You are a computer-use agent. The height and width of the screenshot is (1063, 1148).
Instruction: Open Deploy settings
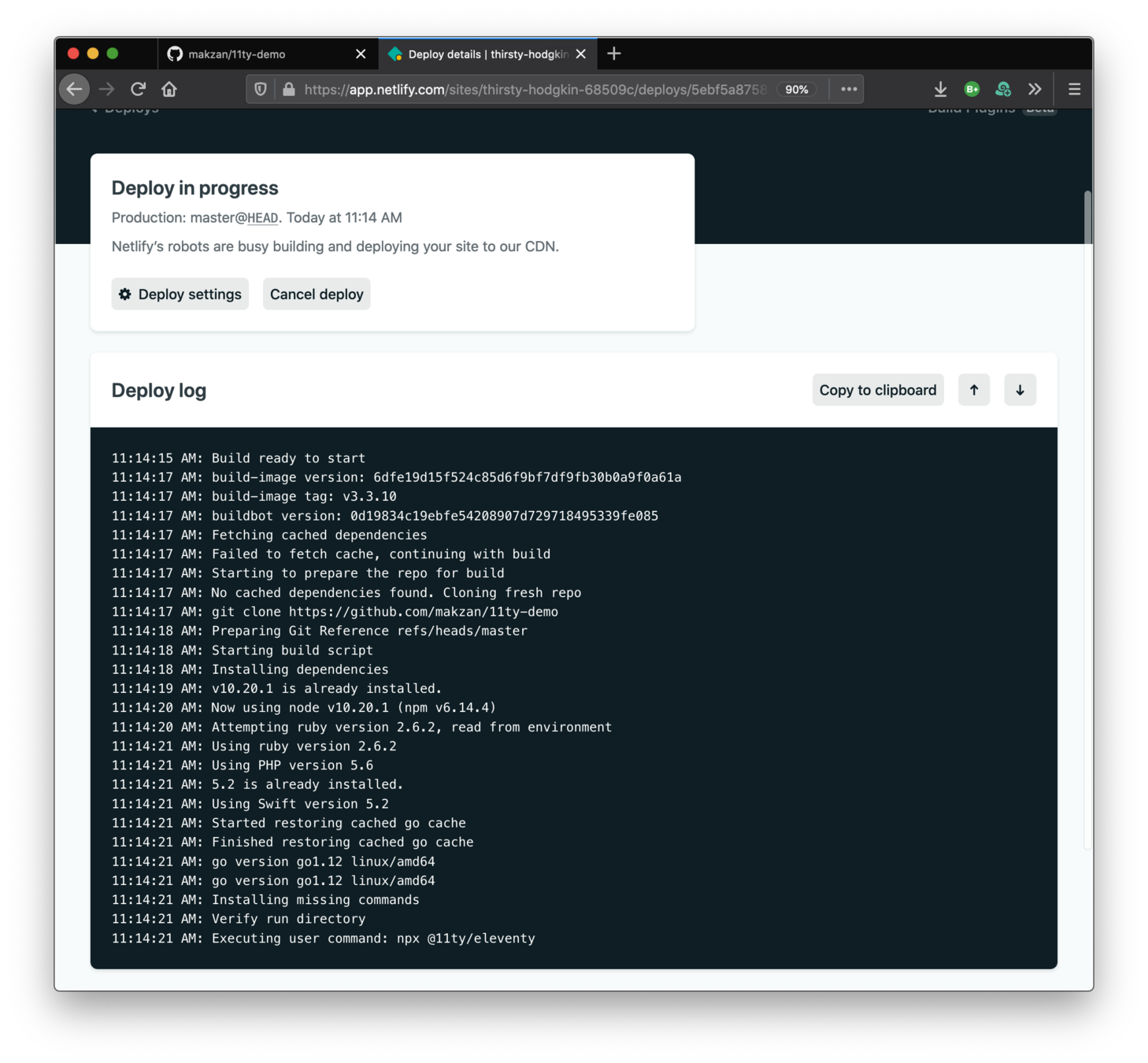tap(180, 294)
